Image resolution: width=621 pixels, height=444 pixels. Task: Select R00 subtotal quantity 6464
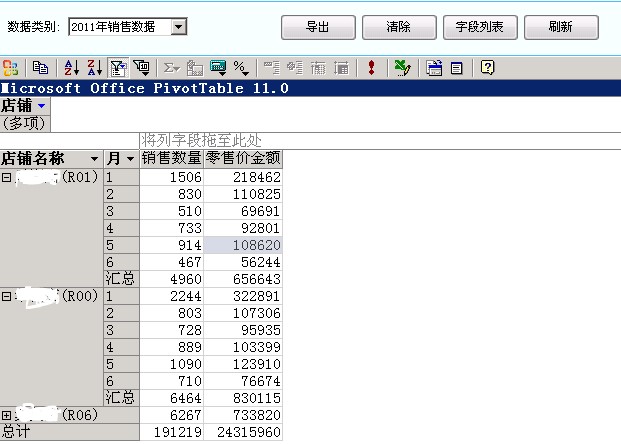click(171, 398)
